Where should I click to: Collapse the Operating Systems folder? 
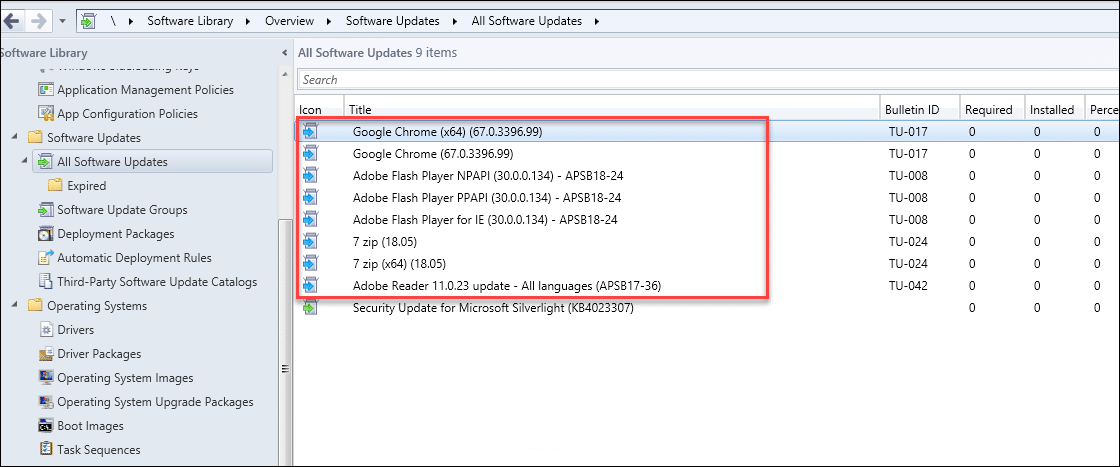[15, 305]
